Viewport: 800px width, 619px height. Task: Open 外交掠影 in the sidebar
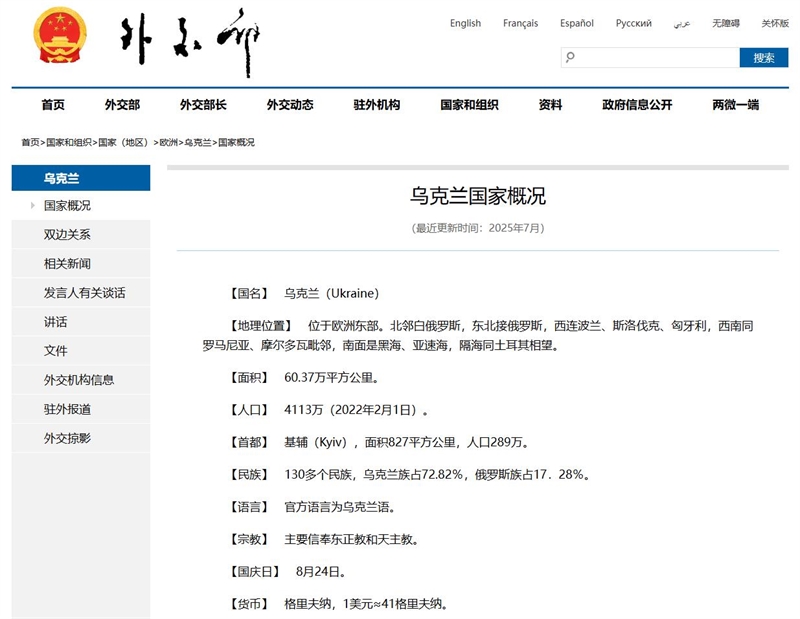click(x=67, y=438)
